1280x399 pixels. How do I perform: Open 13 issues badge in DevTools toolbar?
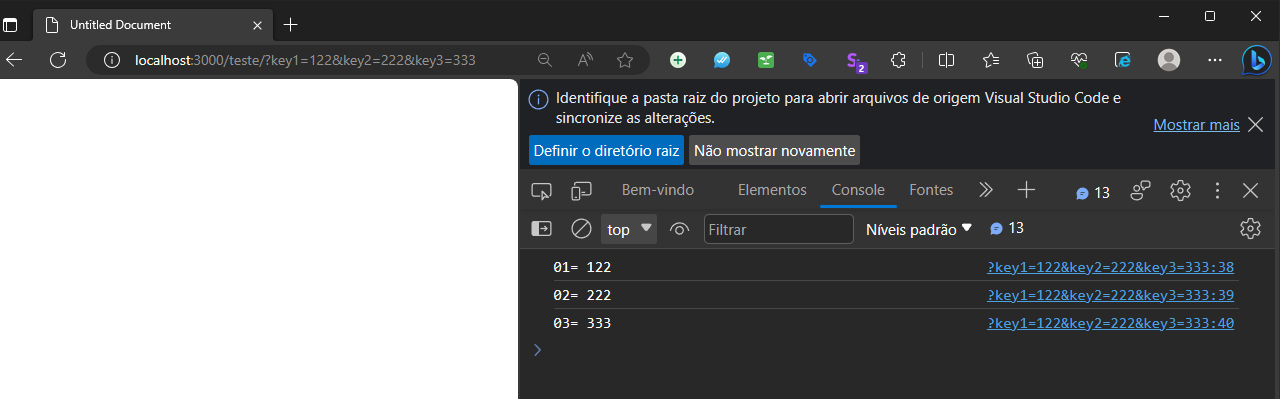pos(1093,192)
